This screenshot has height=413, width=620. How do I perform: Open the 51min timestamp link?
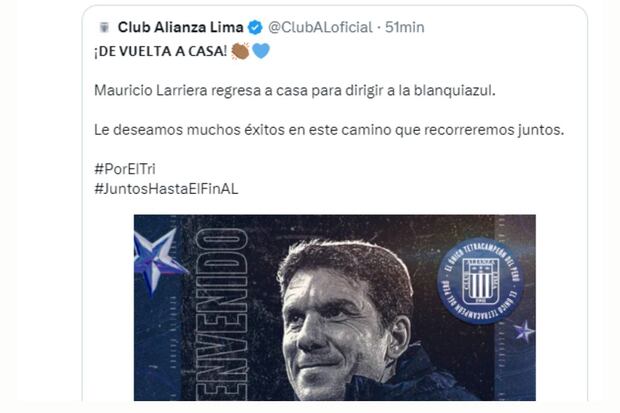(x=405, y=27)
